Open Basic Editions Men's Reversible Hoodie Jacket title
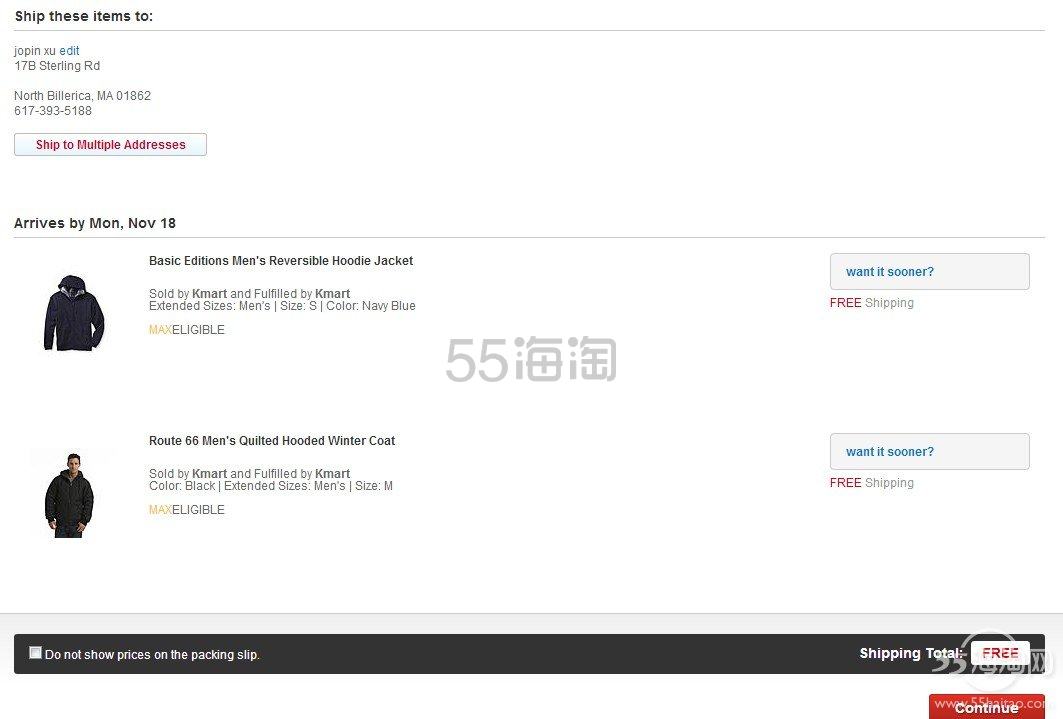Image resolution: width=1063 pixels, height=719 pixels. (x=281, y=261)
